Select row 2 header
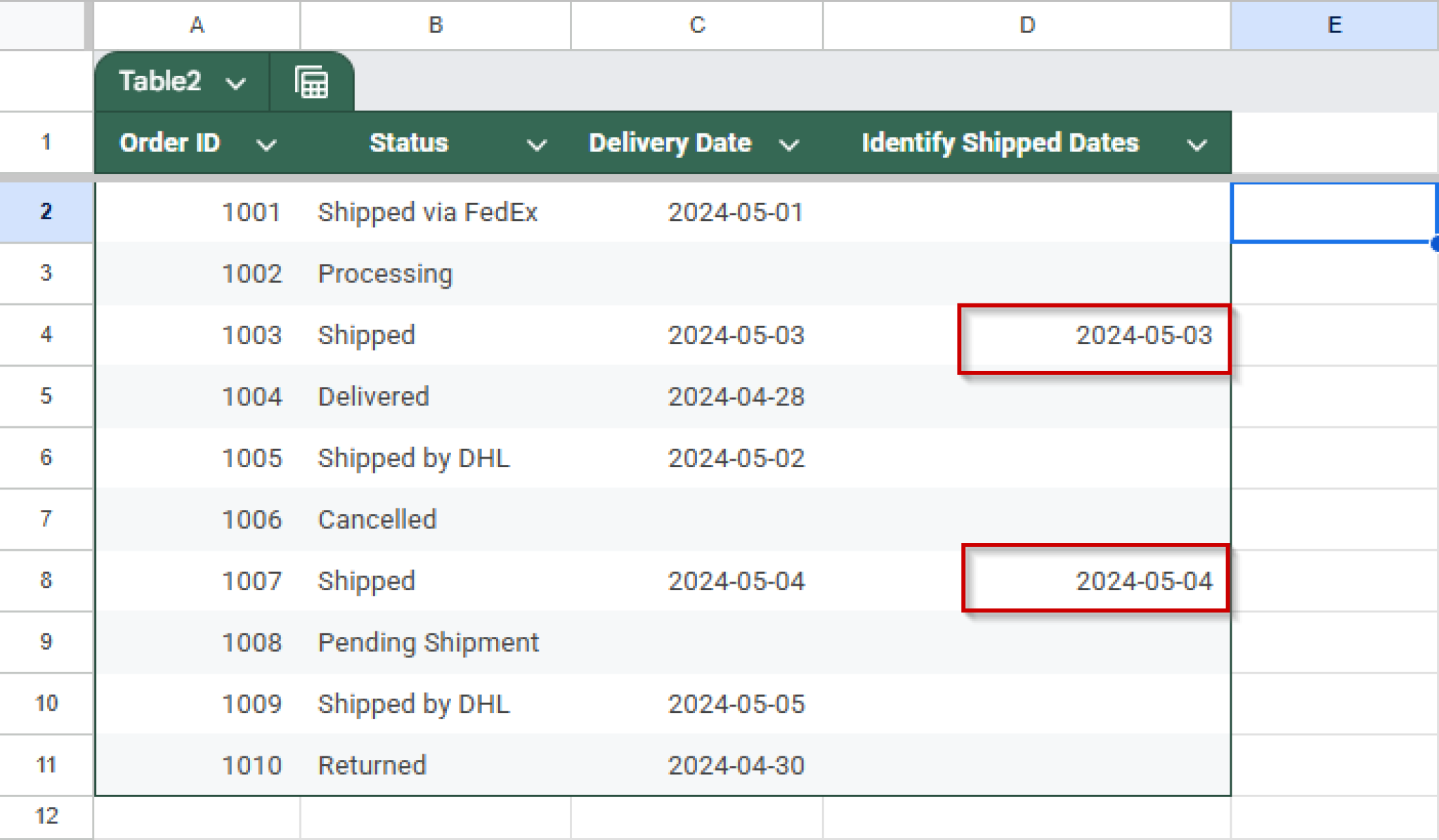Image resolution: width=1439 pixels, height=840 pixels. (45, 211)
